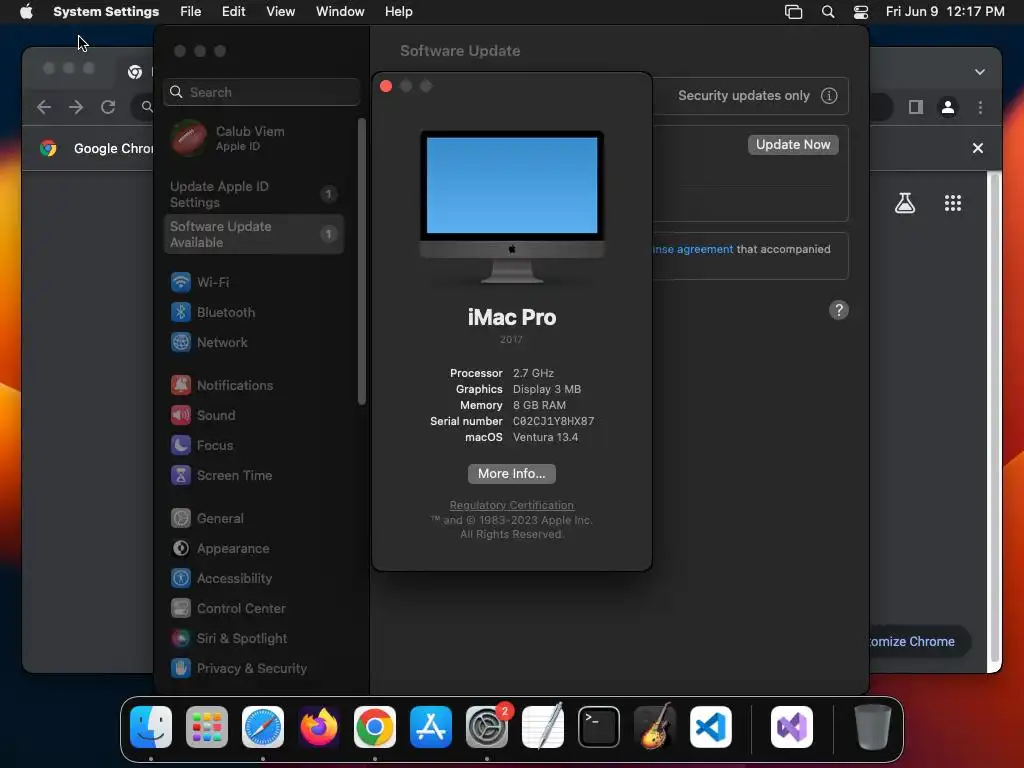The width and height of the screenshot is (1024, 768).
Task: Open System Settings icon in the Dock
Action: click(x=487, y=727)
